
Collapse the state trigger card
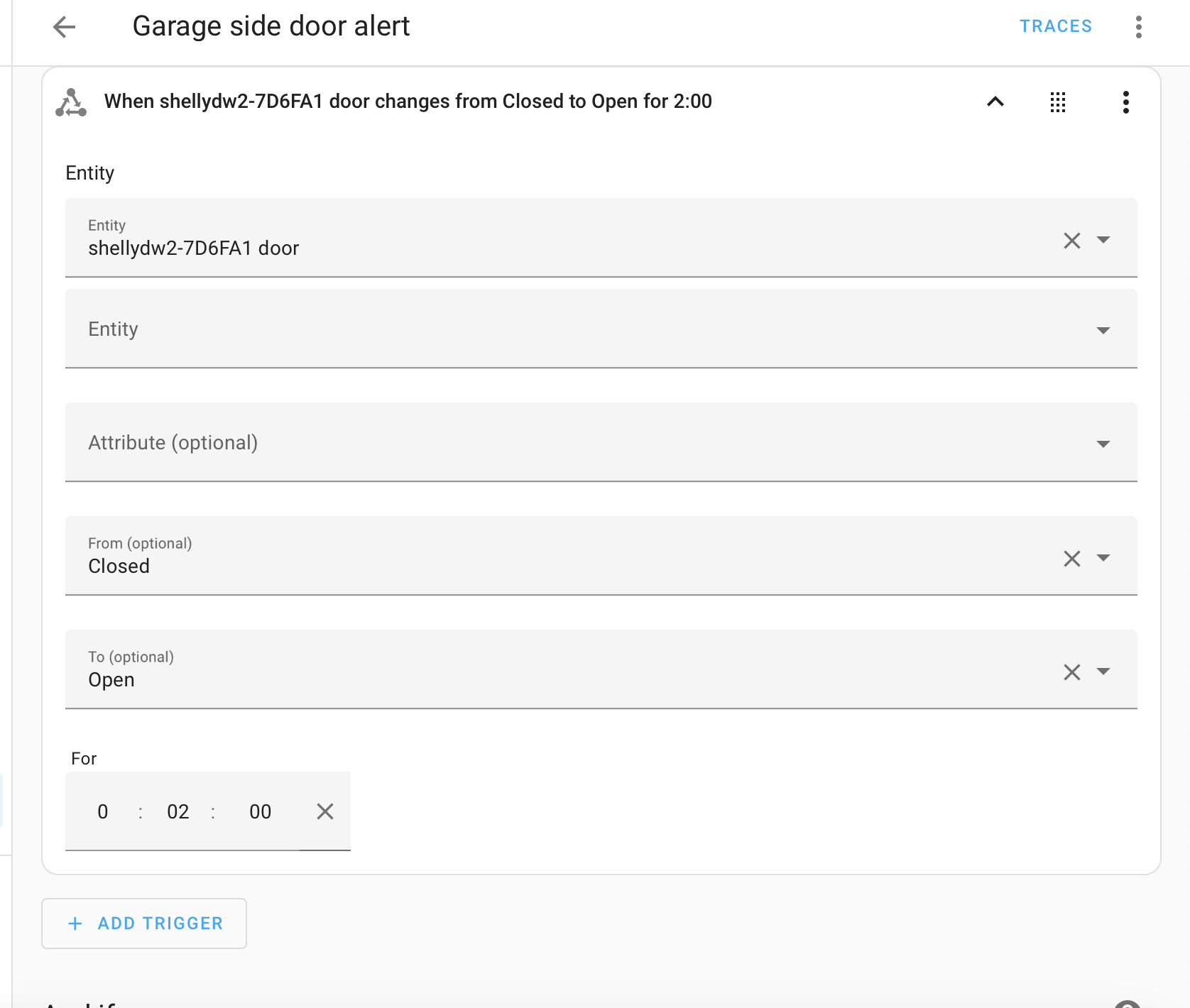click(995, 102)
